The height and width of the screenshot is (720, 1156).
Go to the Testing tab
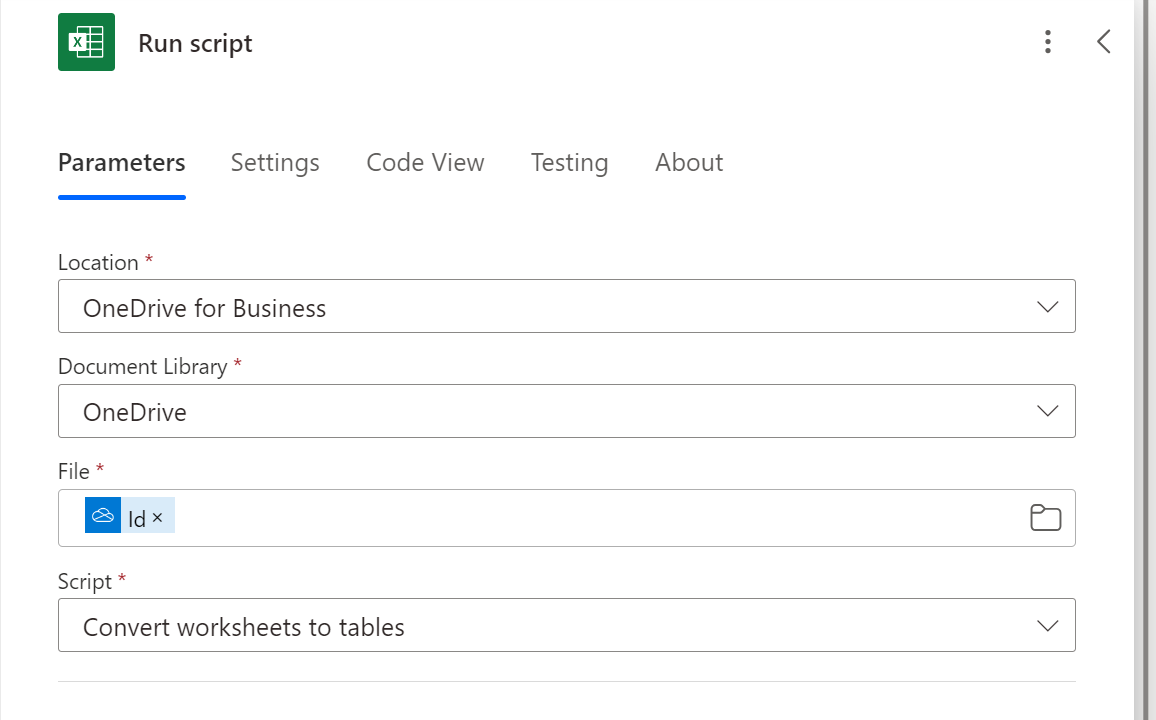coord(569,163)
